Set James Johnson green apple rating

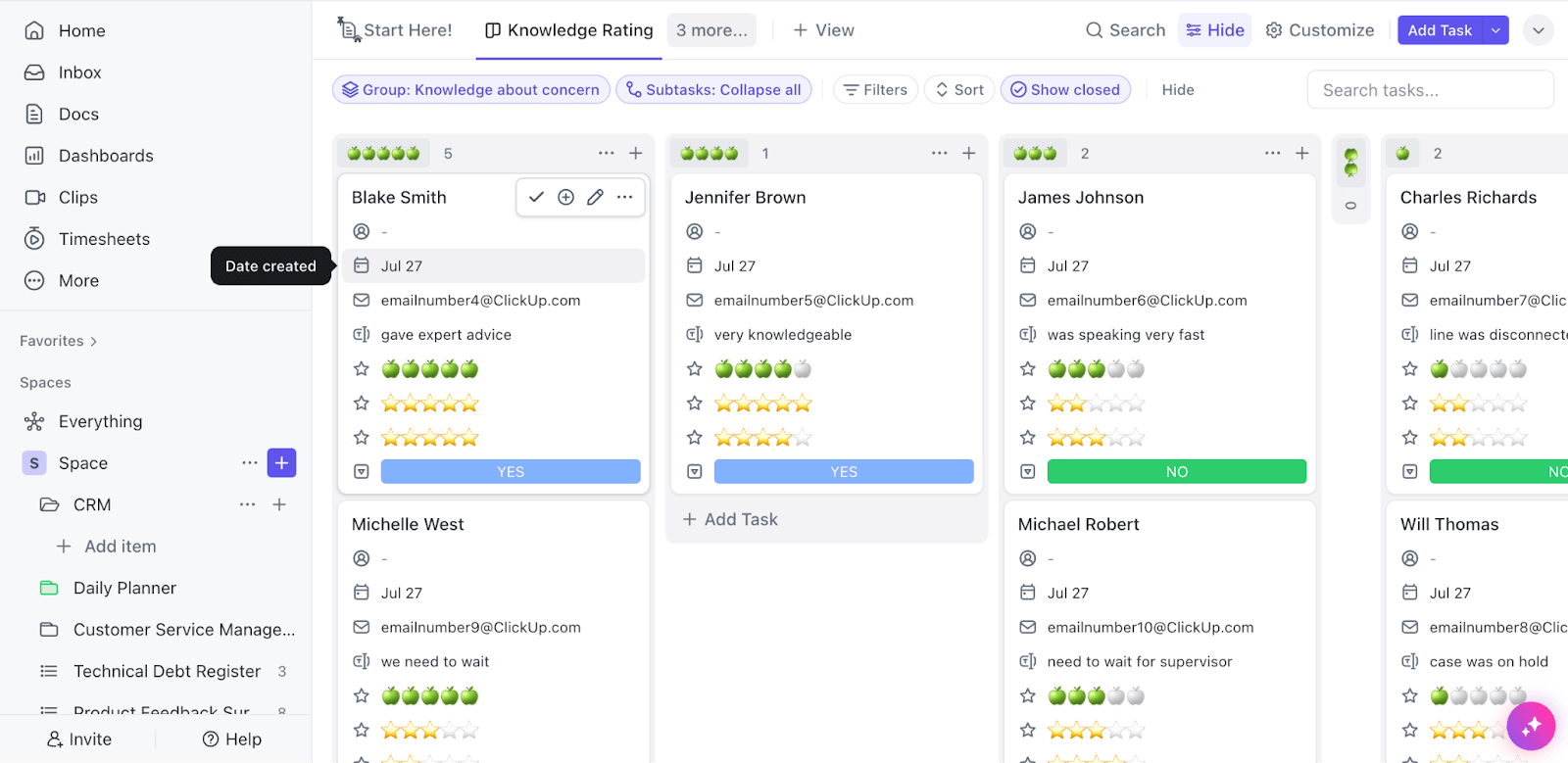(x=1096, y=369)
